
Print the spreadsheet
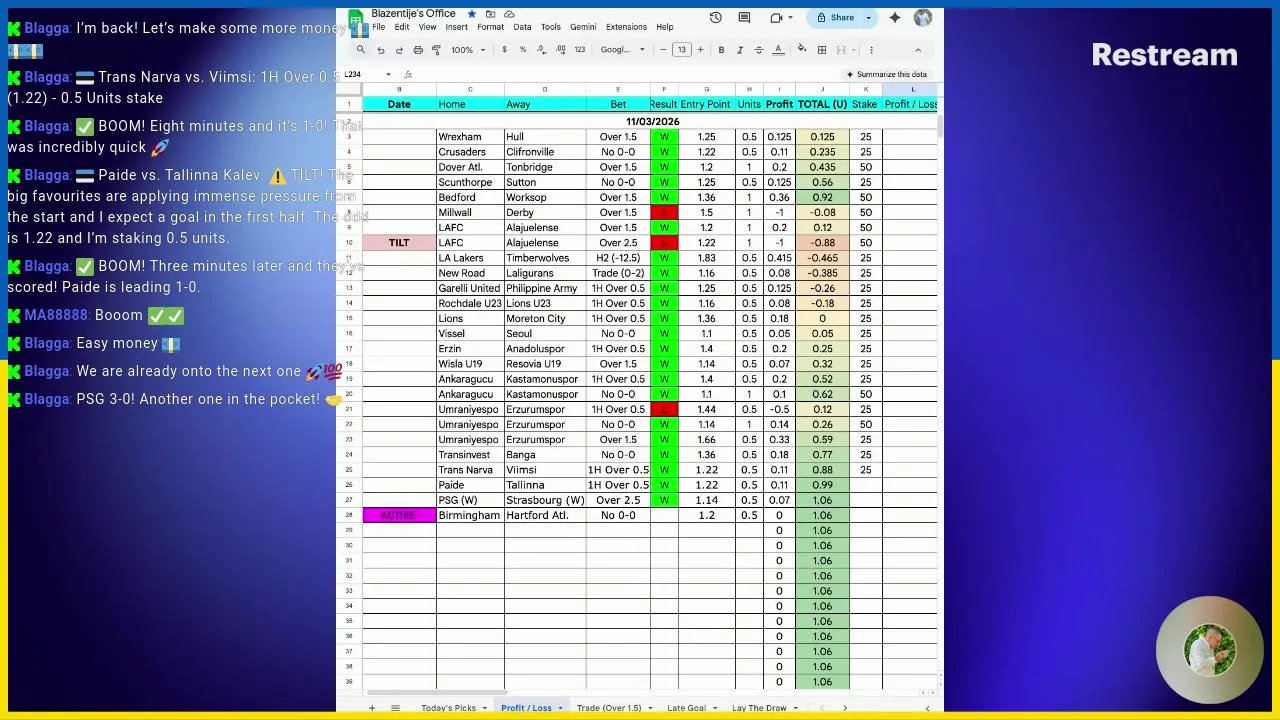click(418, 50)
